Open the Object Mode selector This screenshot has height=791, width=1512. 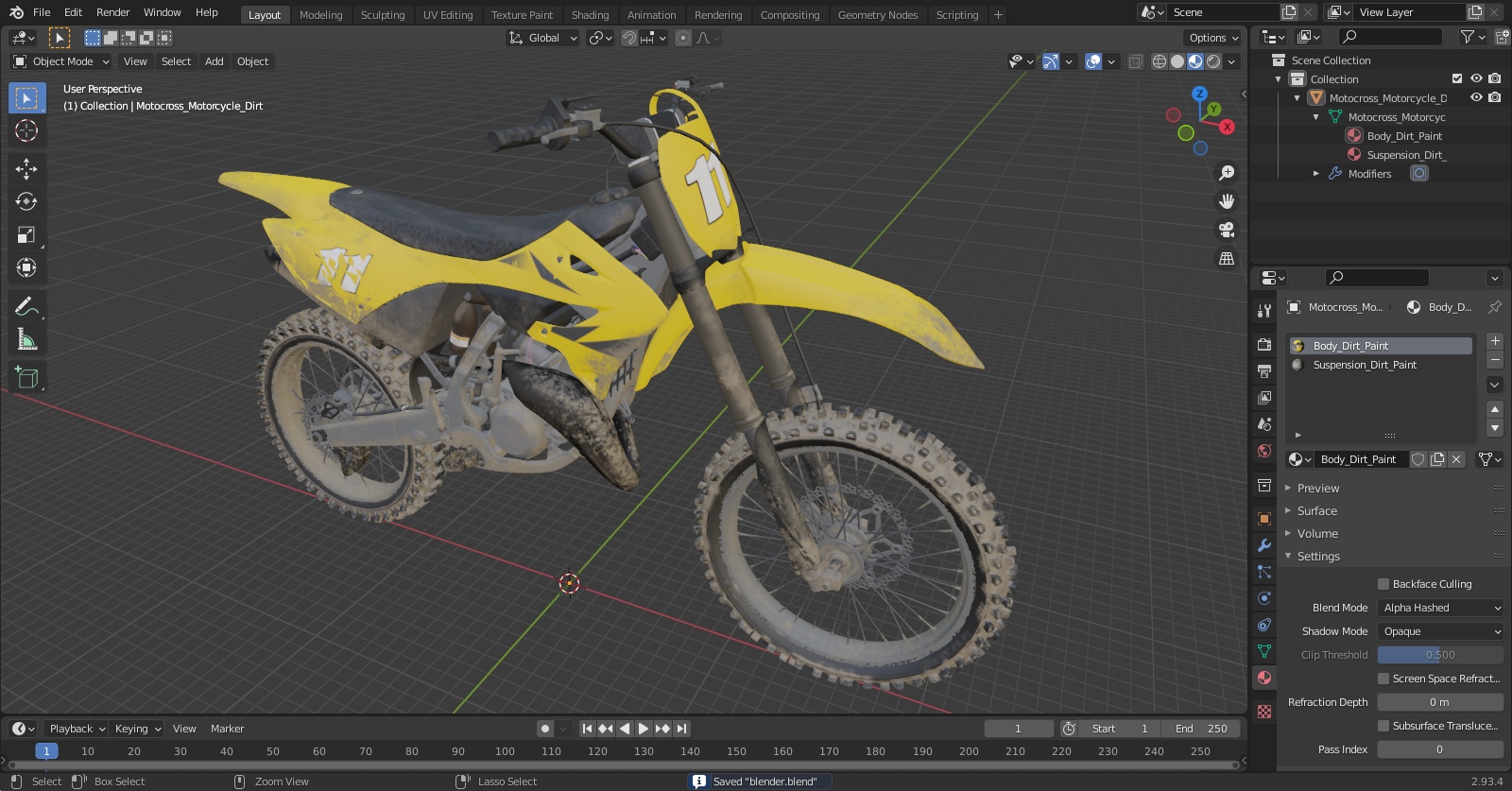61,61
